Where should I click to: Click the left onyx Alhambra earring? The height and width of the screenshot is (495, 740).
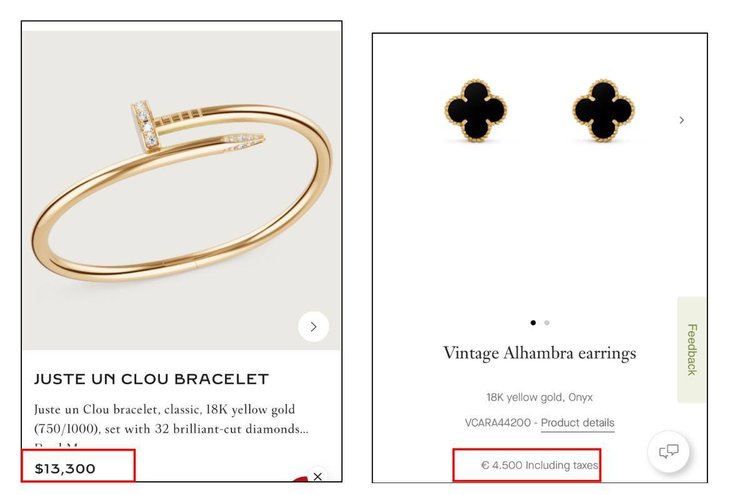pos(476,110)
